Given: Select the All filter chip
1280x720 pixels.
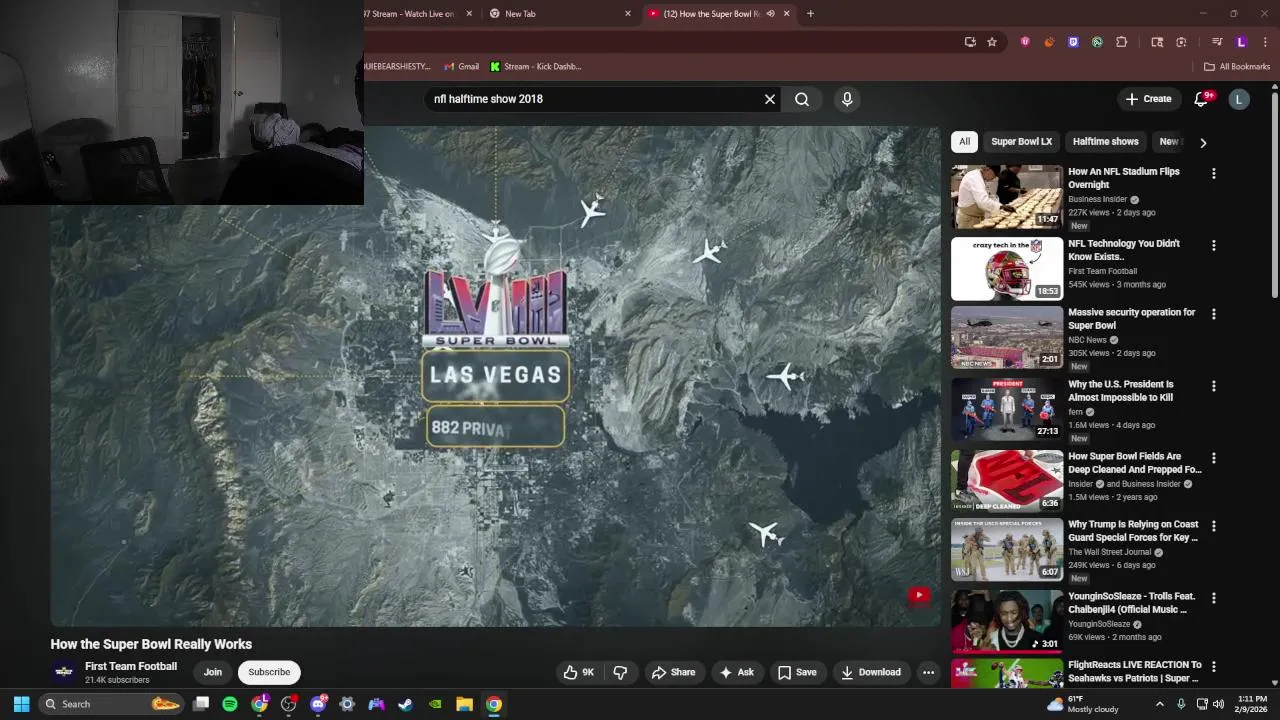Looking at the screenshot, I should coord(964,142).
